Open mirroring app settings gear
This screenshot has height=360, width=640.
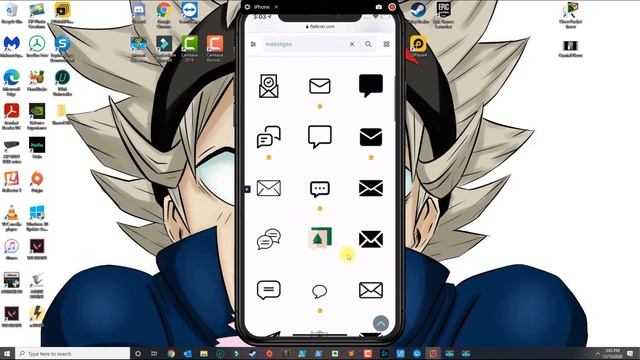click(247, 7)
